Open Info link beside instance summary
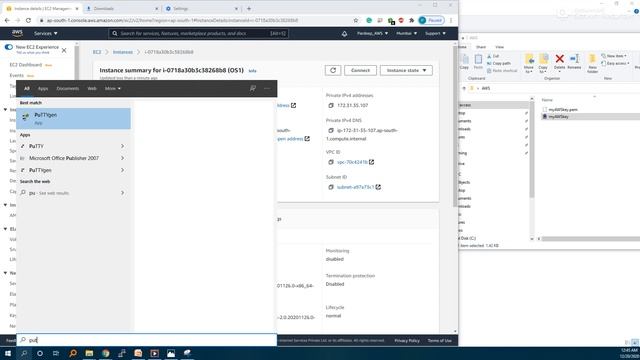Screen dimensions: 640x360 coord(252,71)
